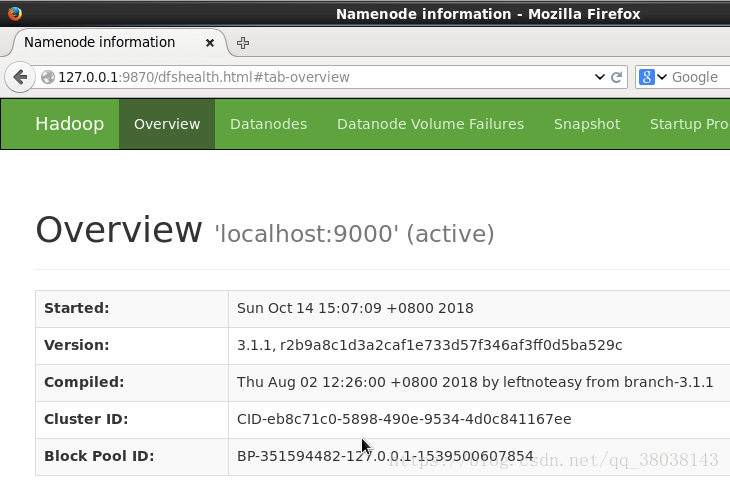
Task: Select the version value 3.1.1, r2b9a8c1d3a2caf1e...
Action: point(430,345)
